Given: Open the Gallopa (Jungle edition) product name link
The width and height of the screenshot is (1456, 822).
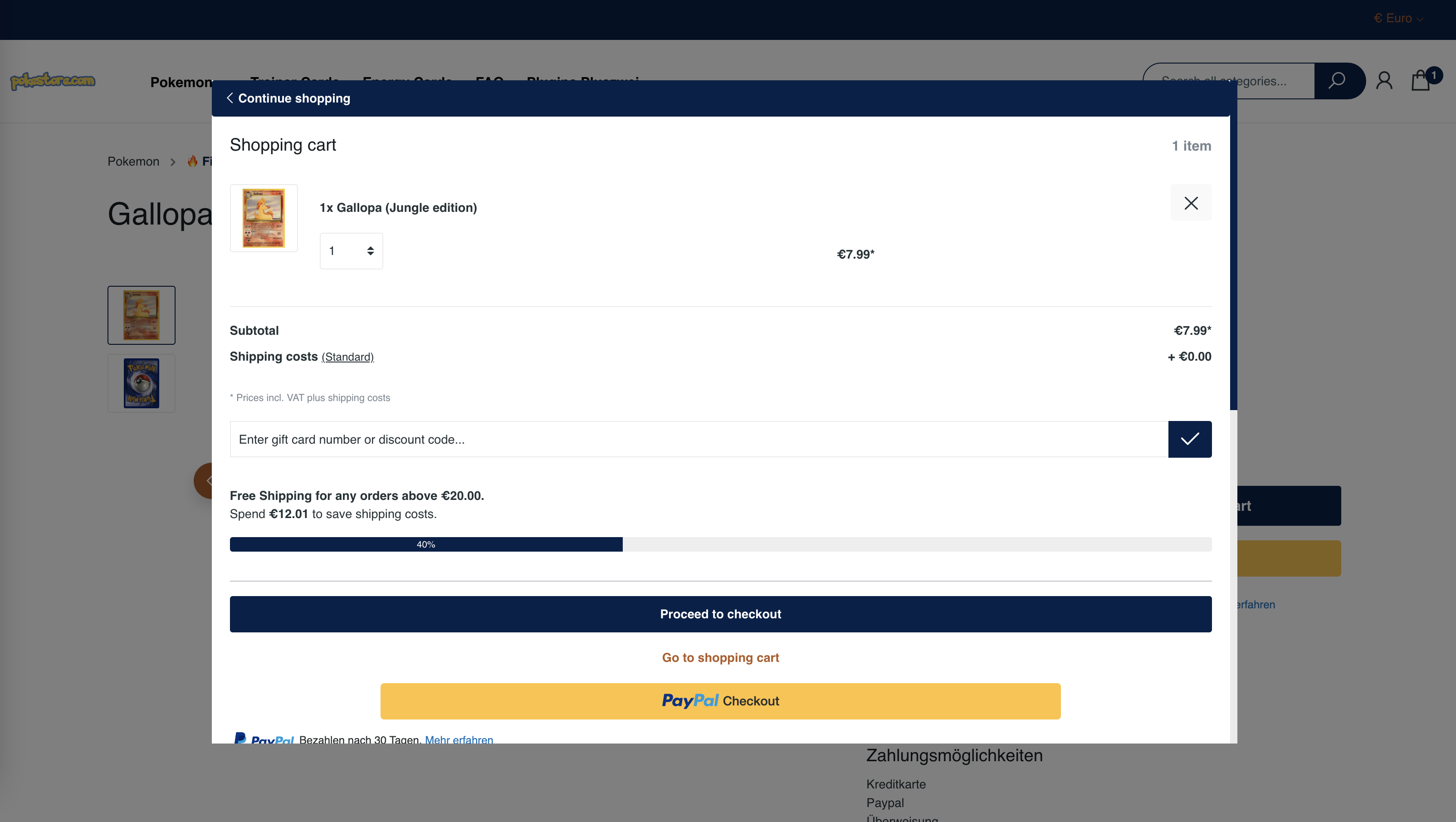Looking at the screenshot, I should point(398,207).
